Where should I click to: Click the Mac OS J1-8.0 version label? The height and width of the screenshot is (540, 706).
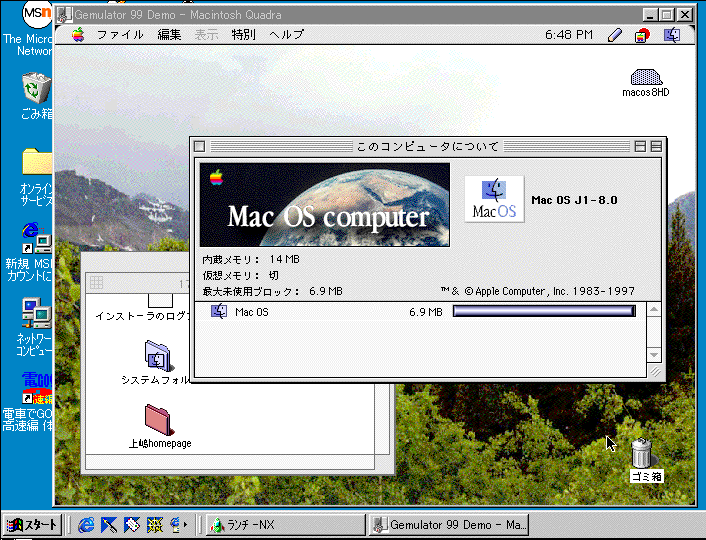(574, 200)
